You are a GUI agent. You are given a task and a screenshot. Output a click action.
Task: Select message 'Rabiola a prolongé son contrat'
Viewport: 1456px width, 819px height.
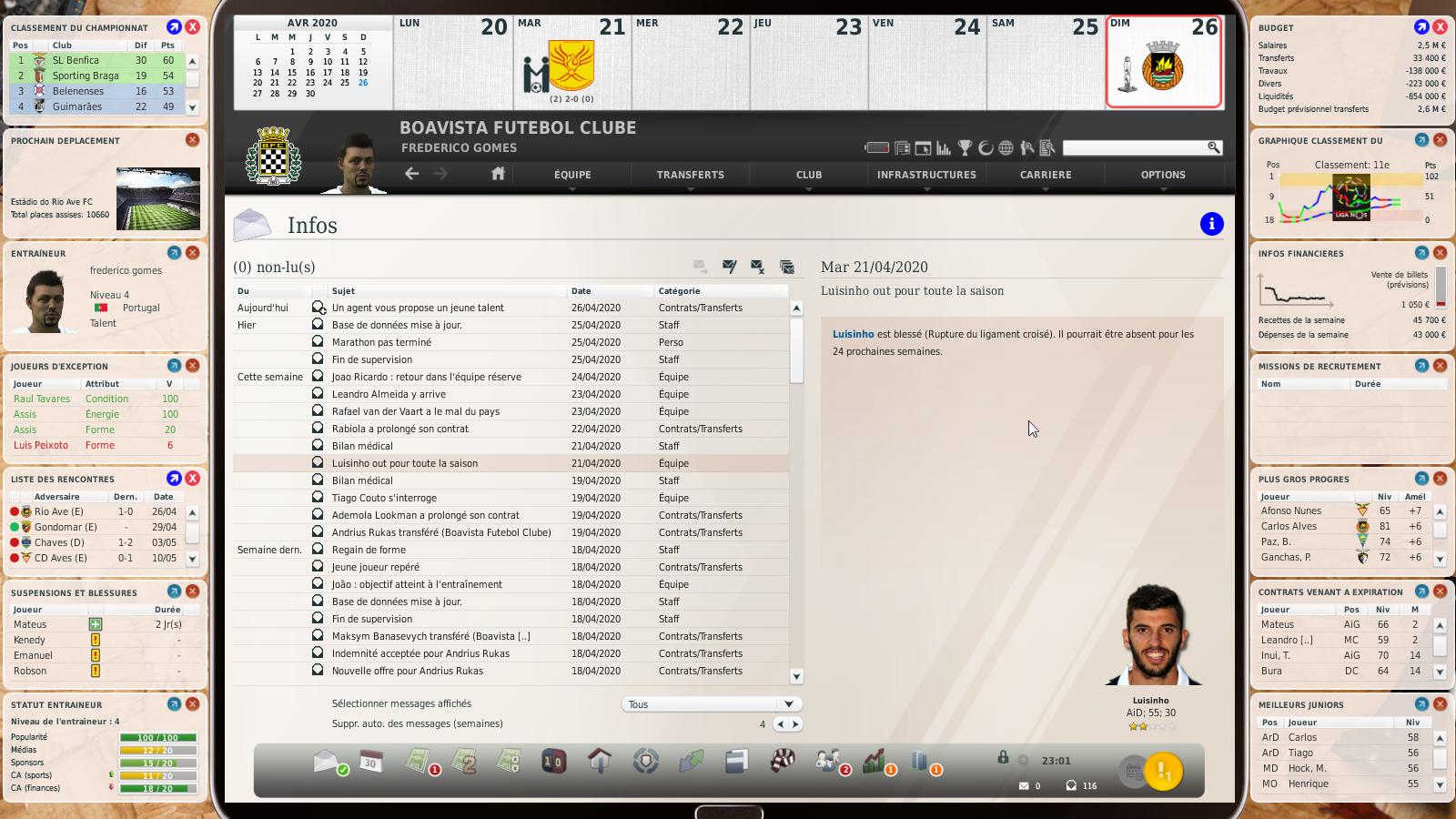pos(511,429)
